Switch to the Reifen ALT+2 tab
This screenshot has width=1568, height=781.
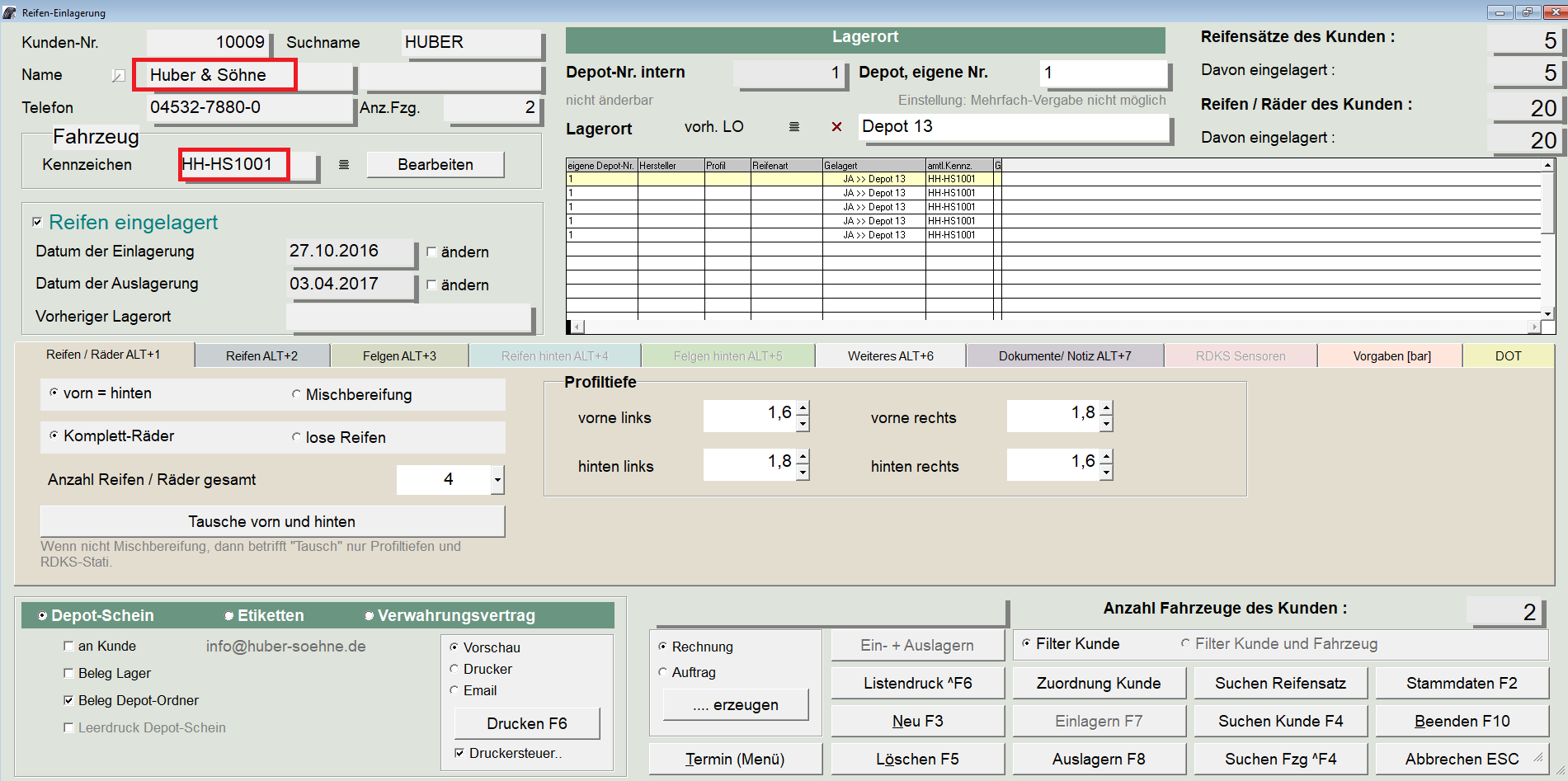click(262, 356)
